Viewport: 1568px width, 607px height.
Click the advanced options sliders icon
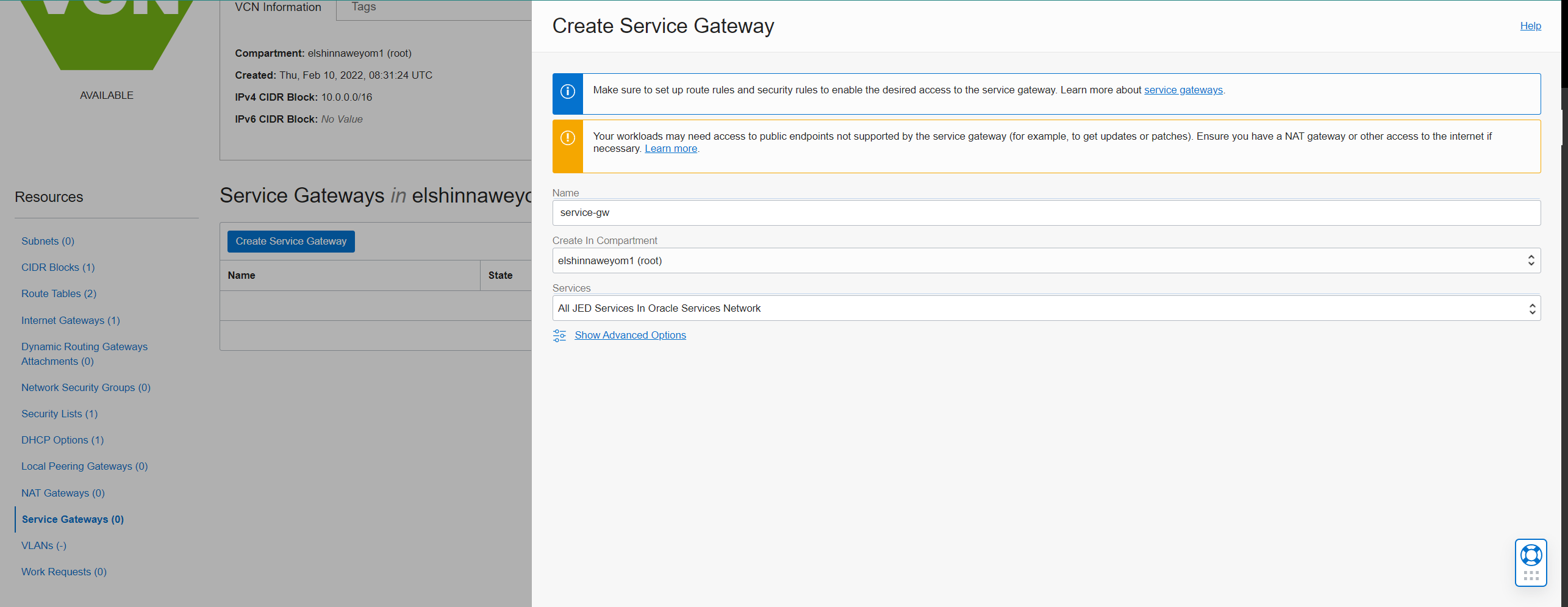559,335
